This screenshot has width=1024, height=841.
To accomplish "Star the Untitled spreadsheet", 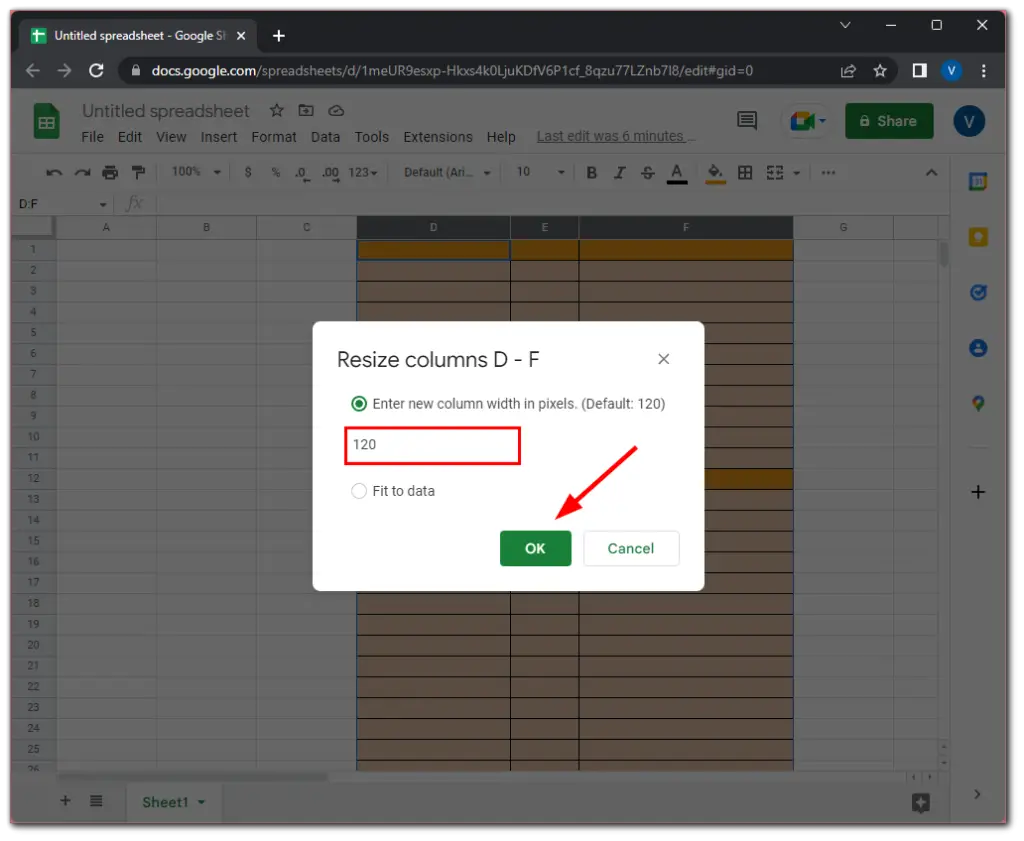I will 277,111.
